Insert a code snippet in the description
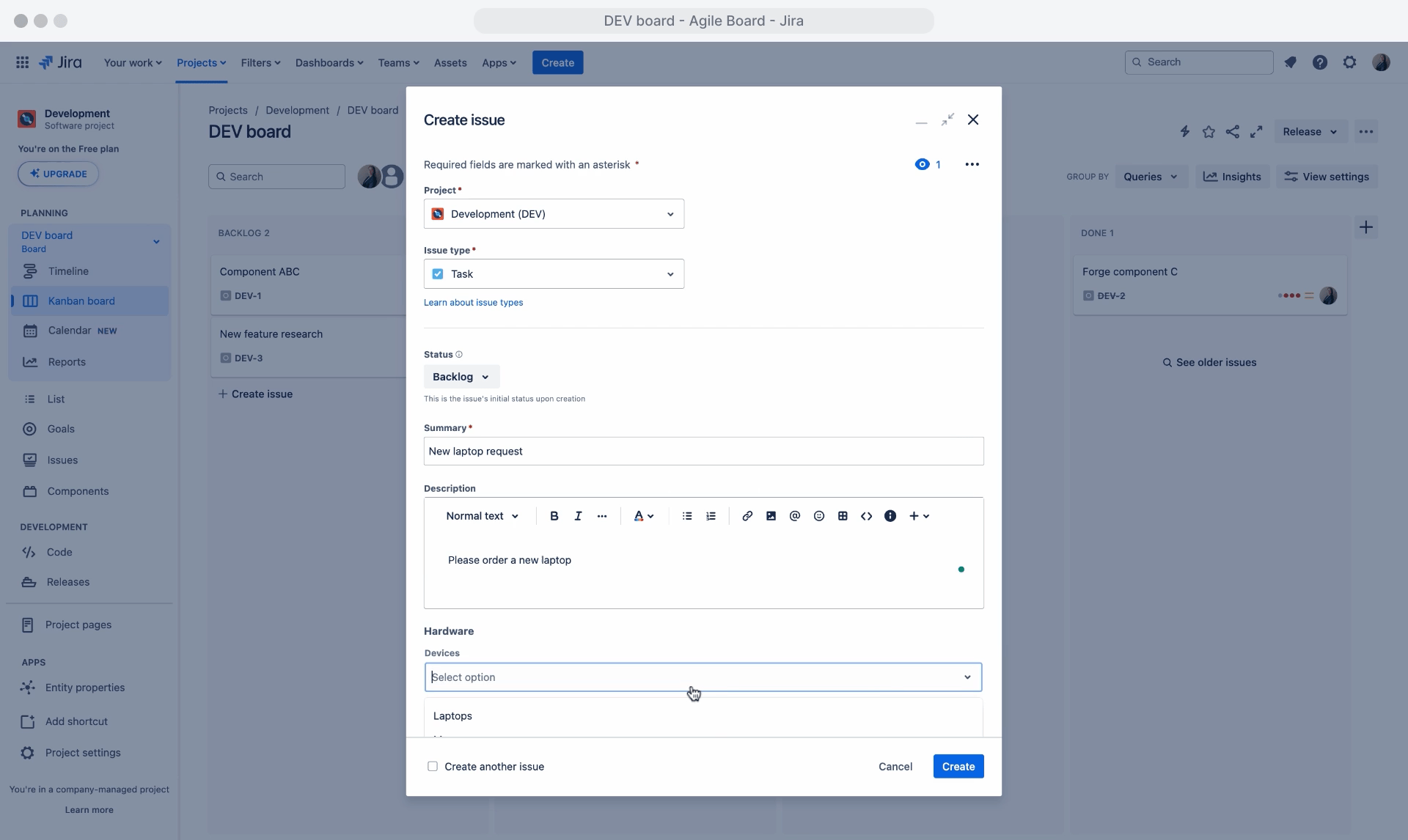Screen dimensions: 1408x840 click(x=866, y=515)
